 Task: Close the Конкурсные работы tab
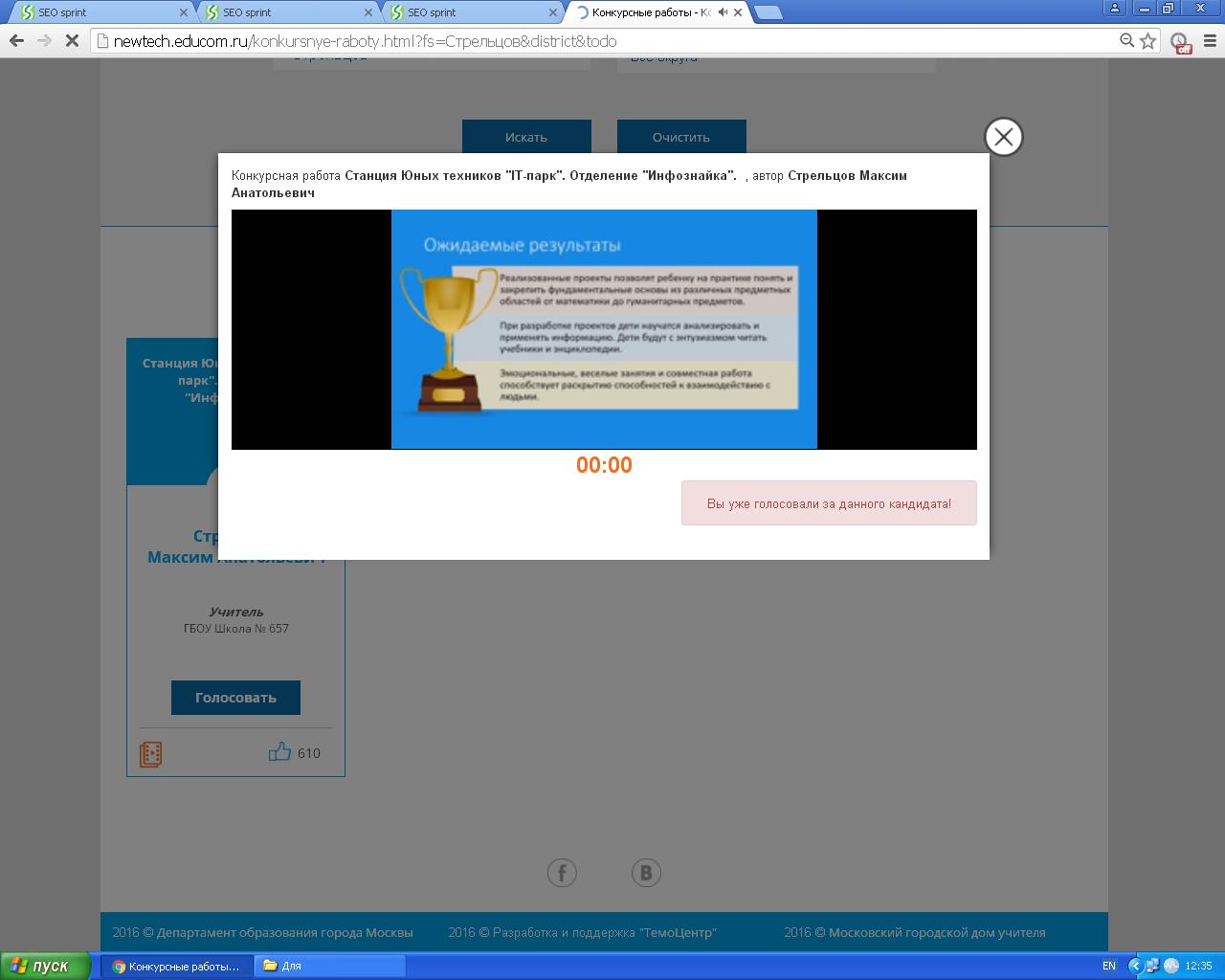coord(738,12)
